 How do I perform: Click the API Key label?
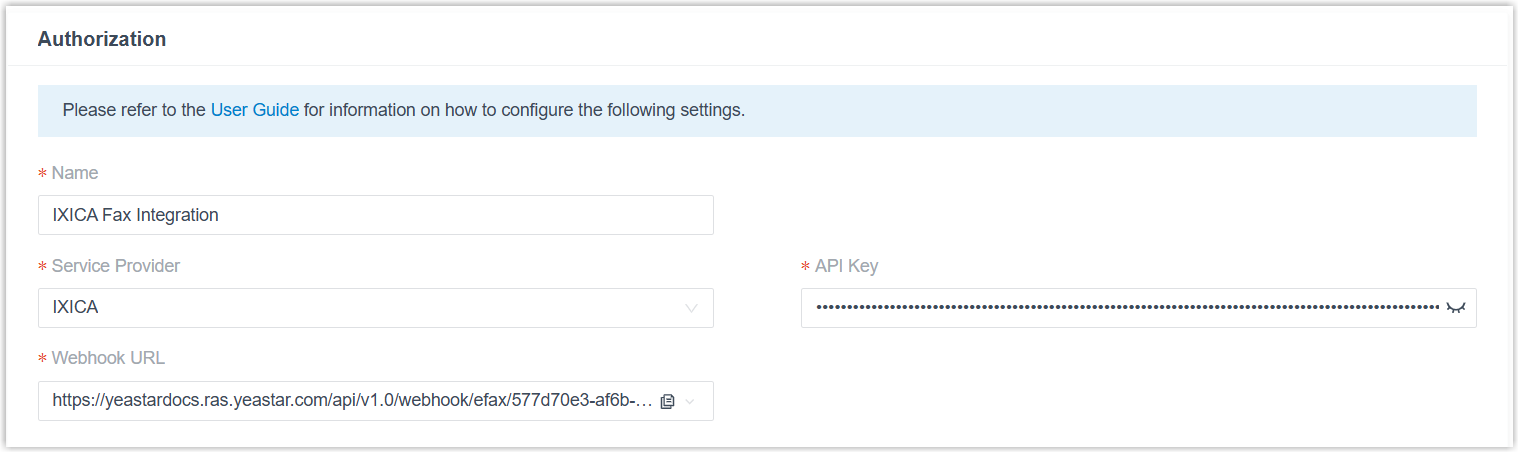[x=846, y=266]
